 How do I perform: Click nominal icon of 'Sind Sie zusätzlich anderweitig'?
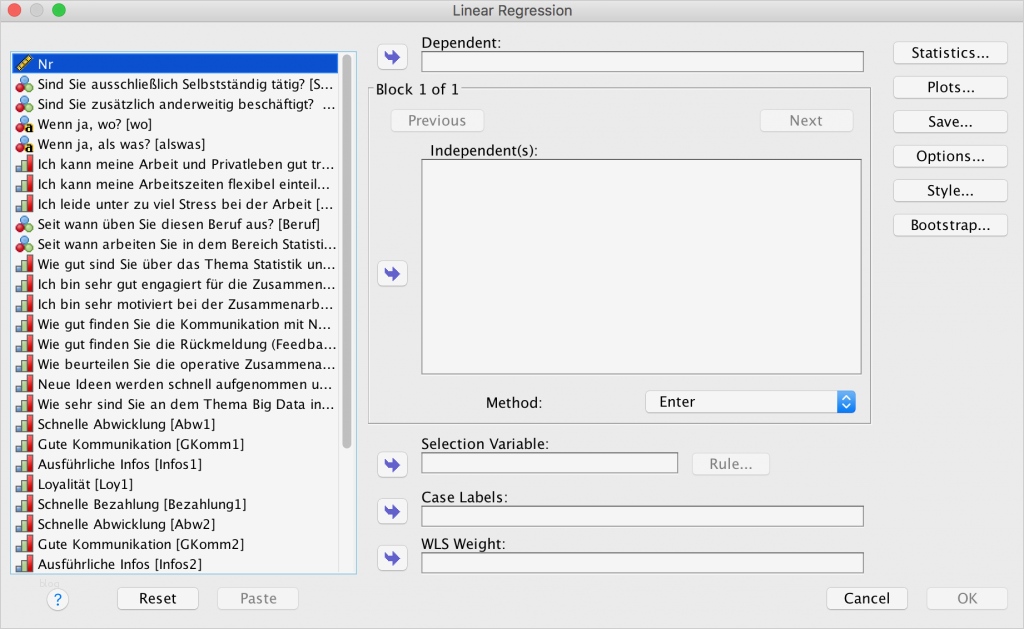coord(24,104)
